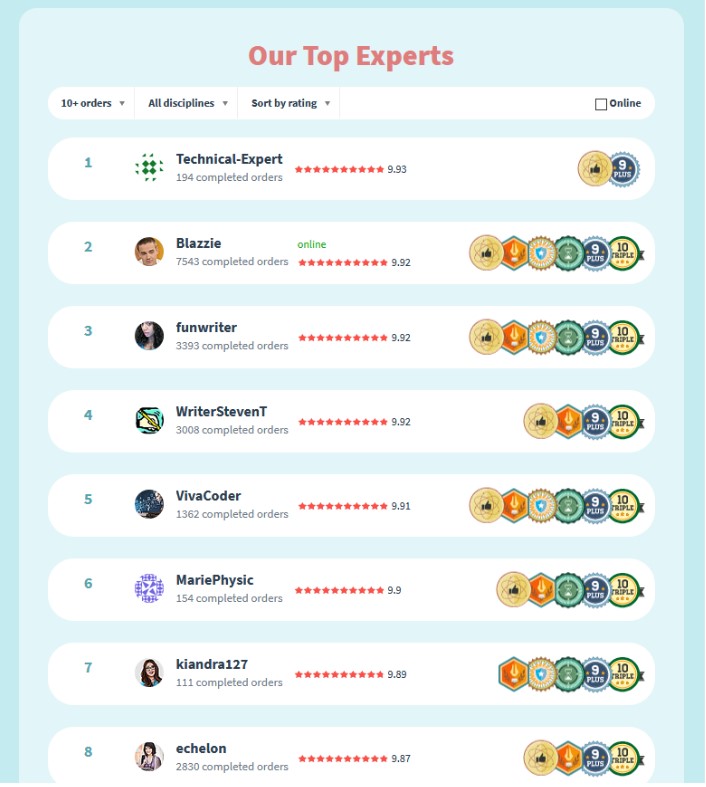Click Blazzie's 10 Triple badge
Screen dimensions: 706x787
(624, 253)
